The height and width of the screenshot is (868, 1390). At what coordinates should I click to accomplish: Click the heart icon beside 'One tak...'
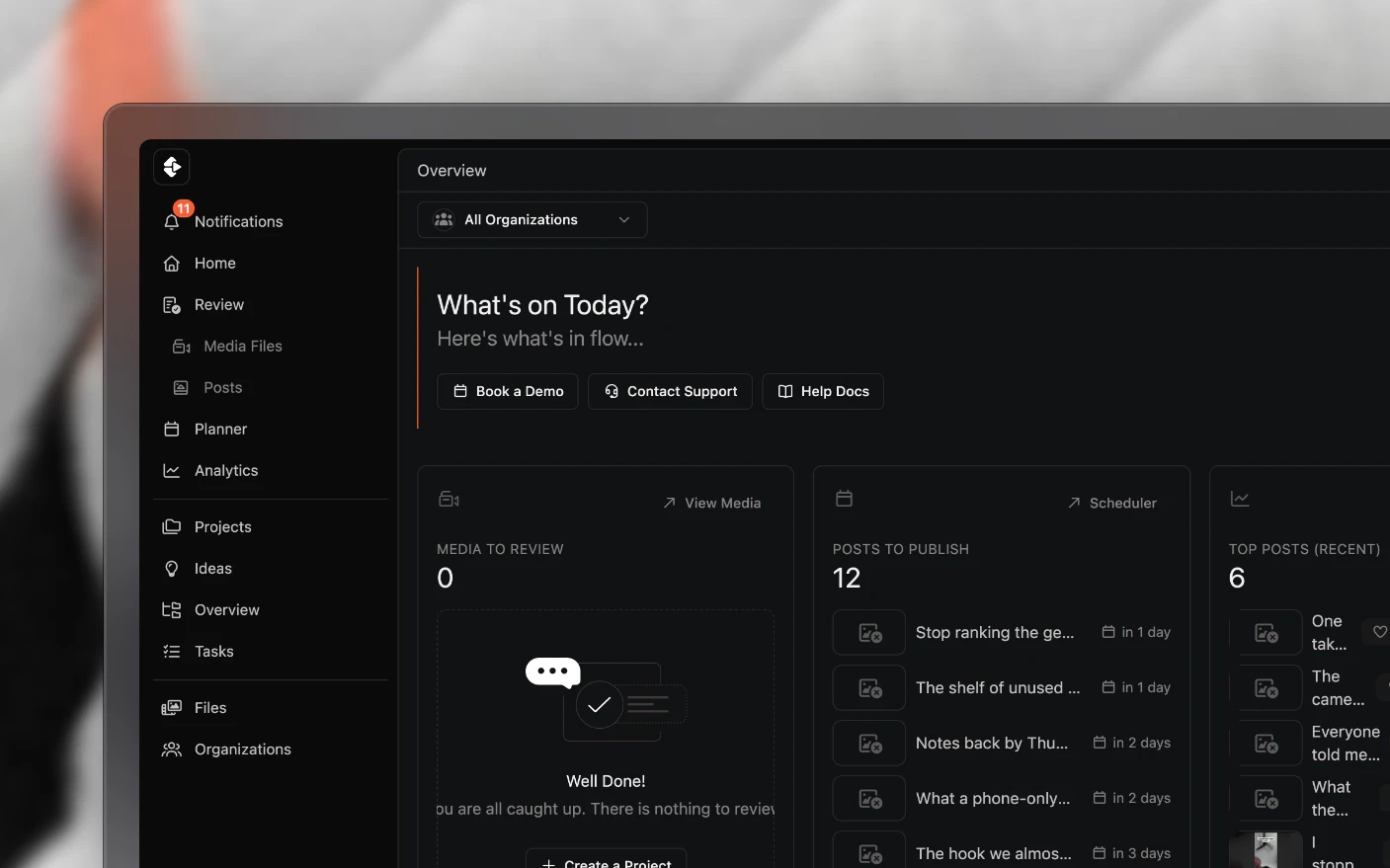(x=1379, y=632)
